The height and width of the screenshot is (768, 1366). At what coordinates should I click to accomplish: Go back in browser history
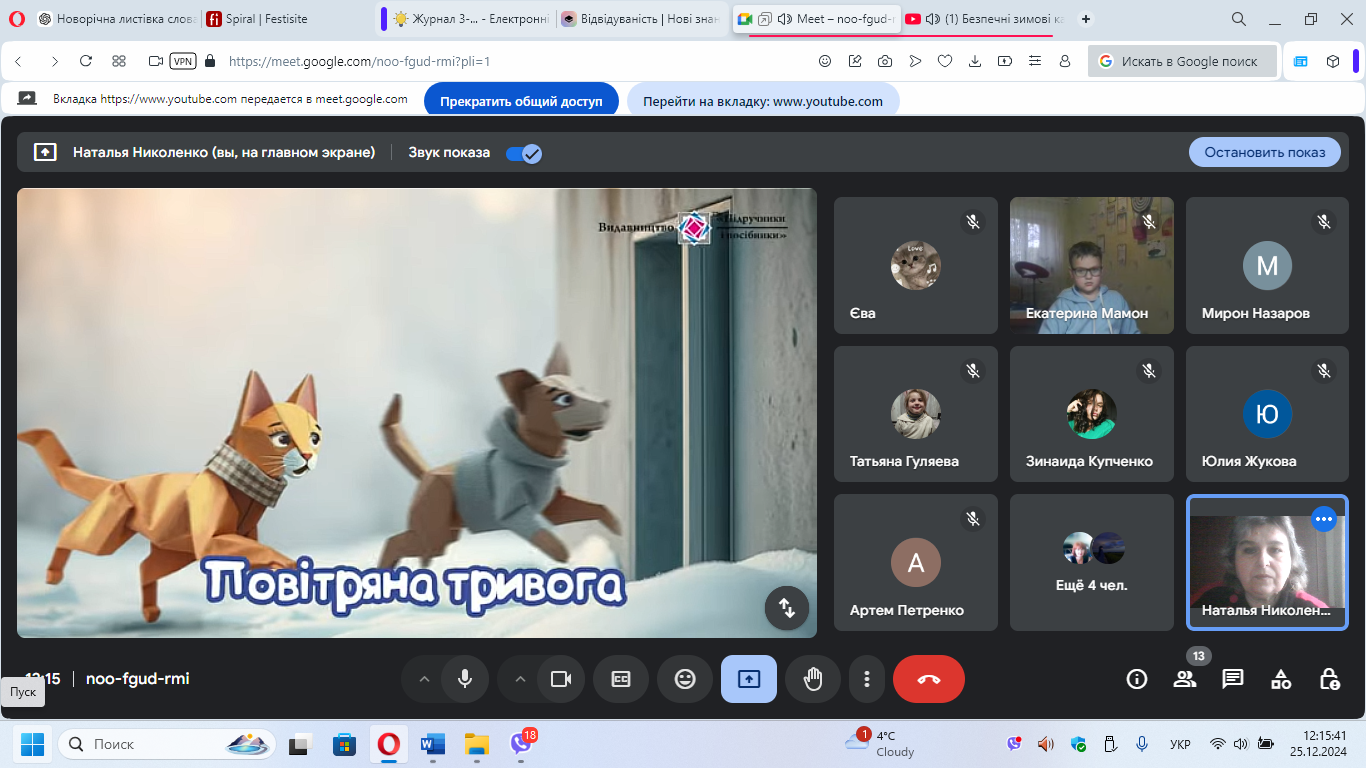(18, 61)
